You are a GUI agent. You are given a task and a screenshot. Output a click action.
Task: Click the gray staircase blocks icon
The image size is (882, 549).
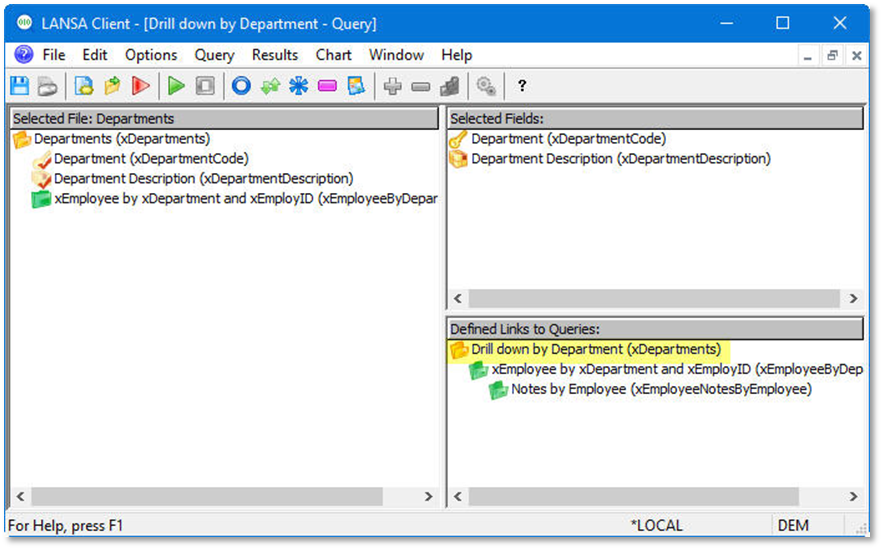tap(449, 86)
